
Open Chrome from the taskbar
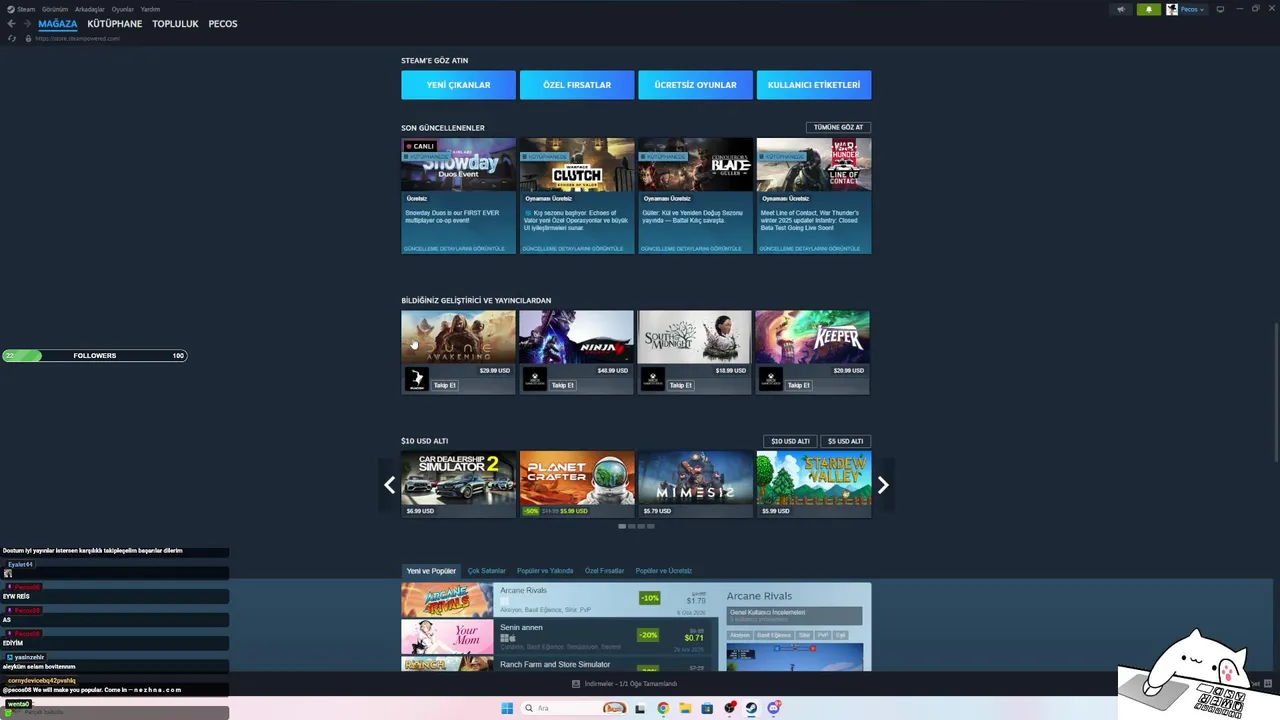click(x=663, y=708)
